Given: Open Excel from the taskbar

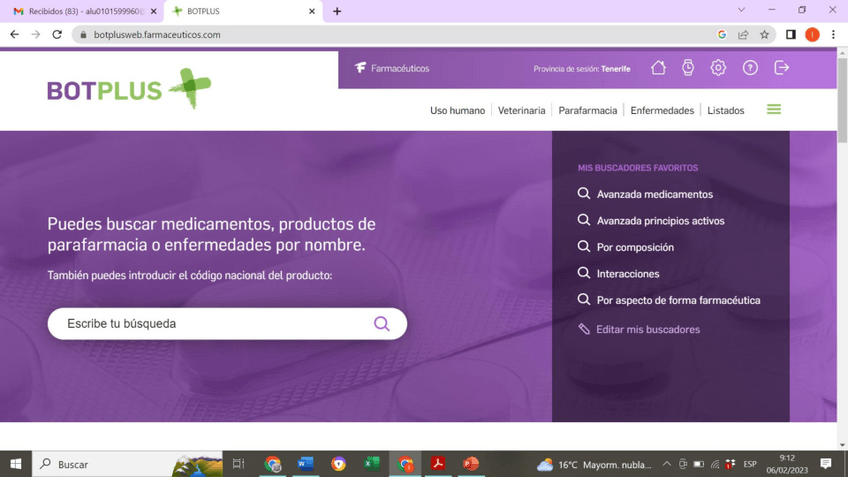Looking at the screenshot, I should (372, 464).
